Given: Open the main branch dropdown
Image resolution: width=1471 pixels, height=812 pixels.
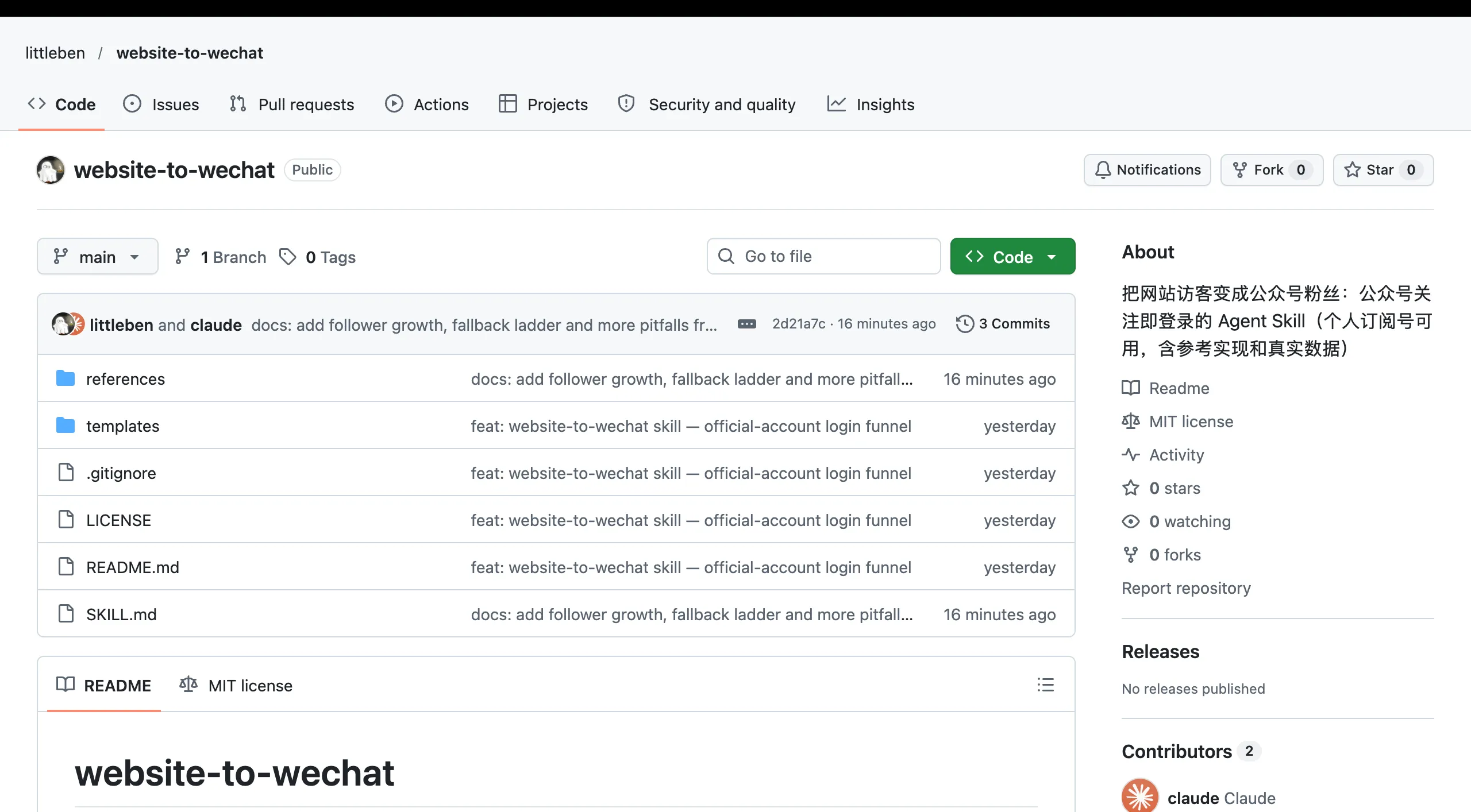Looking at the screenshot, I should tap(98, 256).
